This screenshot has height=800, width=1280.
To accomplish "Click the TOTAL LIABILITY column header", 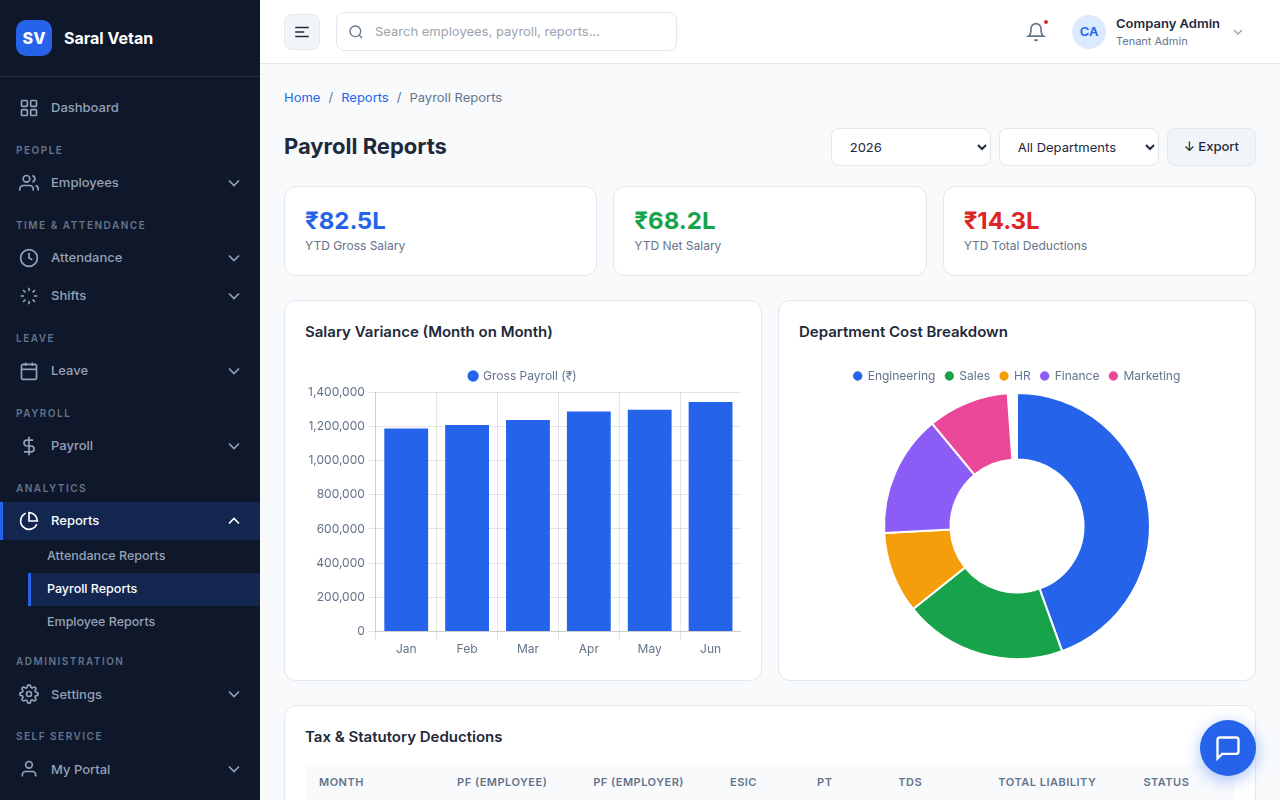I will (x=1047, y=782).
